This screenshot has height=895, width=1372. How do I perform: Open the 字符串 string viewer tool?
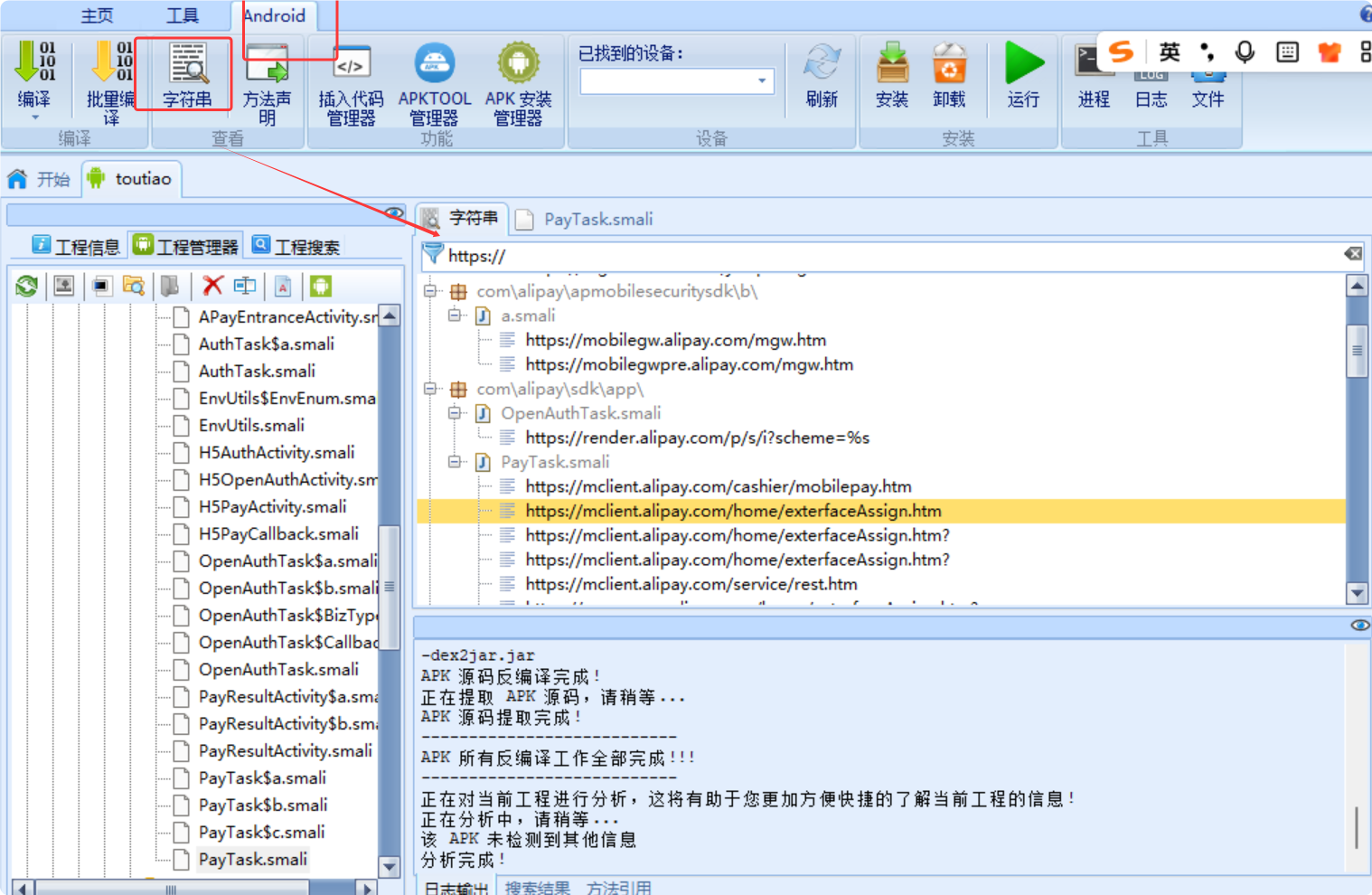click(x=187, y=75)
